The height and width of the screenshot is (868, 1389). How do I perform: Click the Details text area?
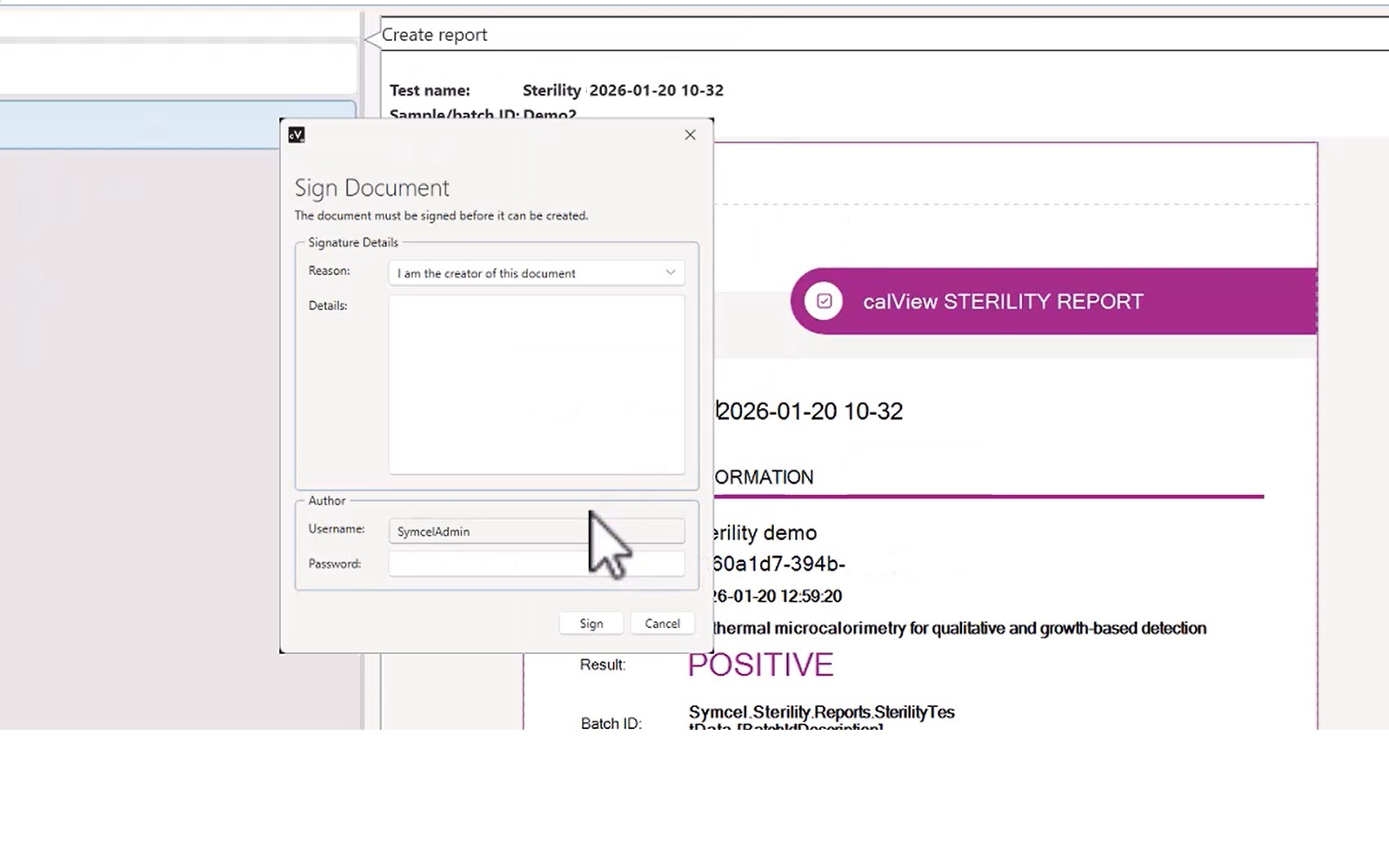point(536,385)
